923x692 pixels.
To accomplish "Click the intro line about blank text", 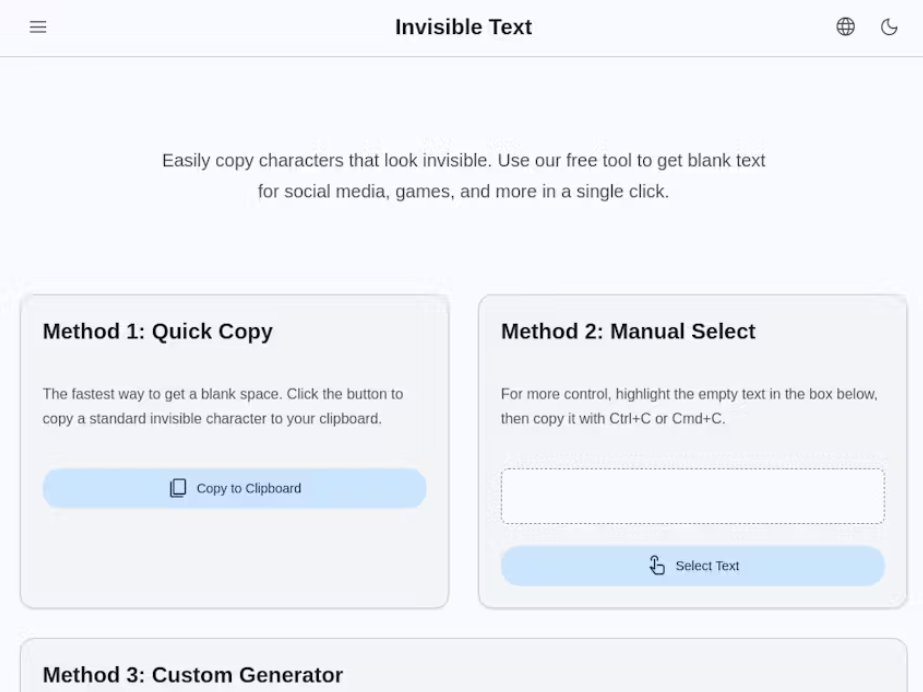I will click(x=463, y=160).
